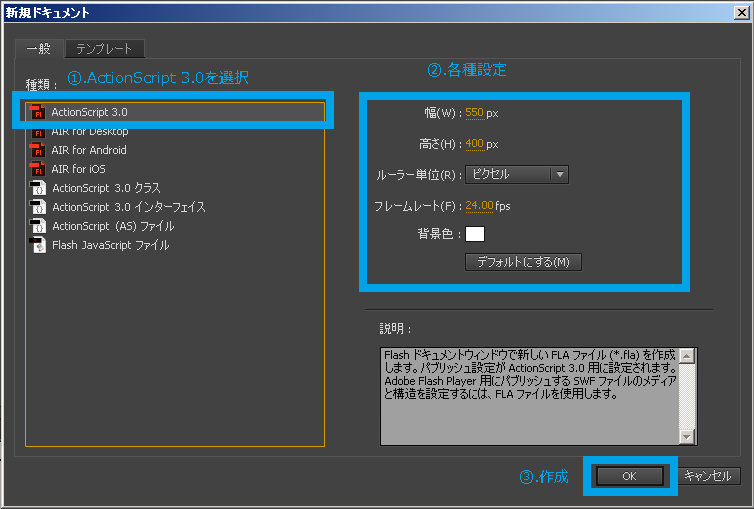The width and height of the screenshot is (754, 509).
Task: Confirm with the OK button
Action: coord(629,476)
